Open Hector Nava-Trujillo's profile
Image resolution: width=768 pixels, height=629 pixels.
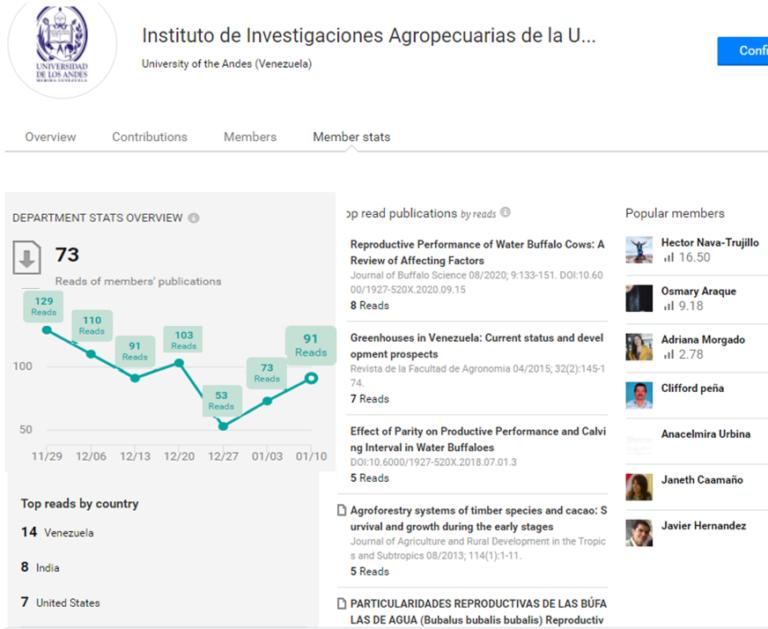click(x=710, y=242)
